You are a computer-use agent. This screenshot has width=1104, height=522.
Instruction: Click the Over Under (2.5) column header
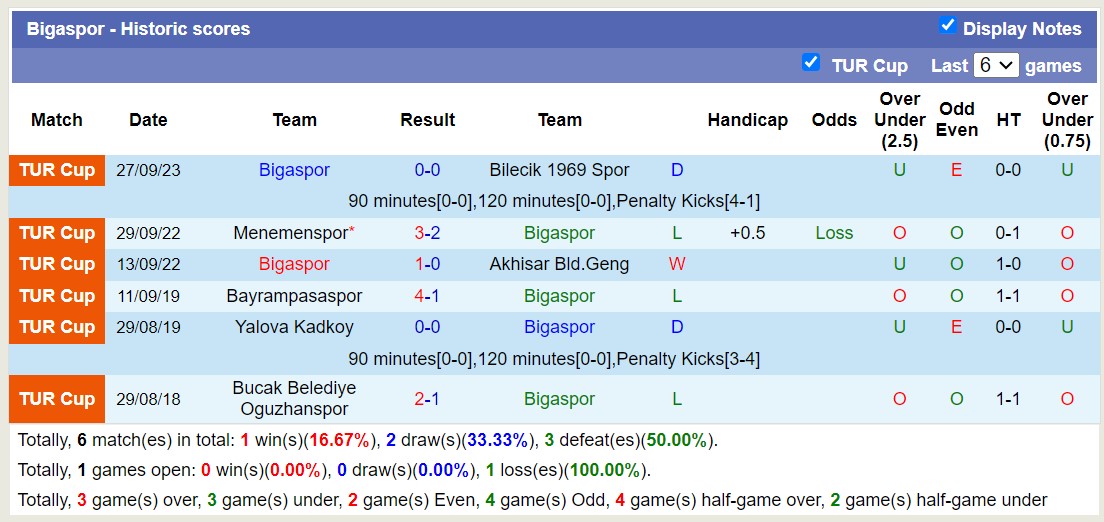click(900, 120)
